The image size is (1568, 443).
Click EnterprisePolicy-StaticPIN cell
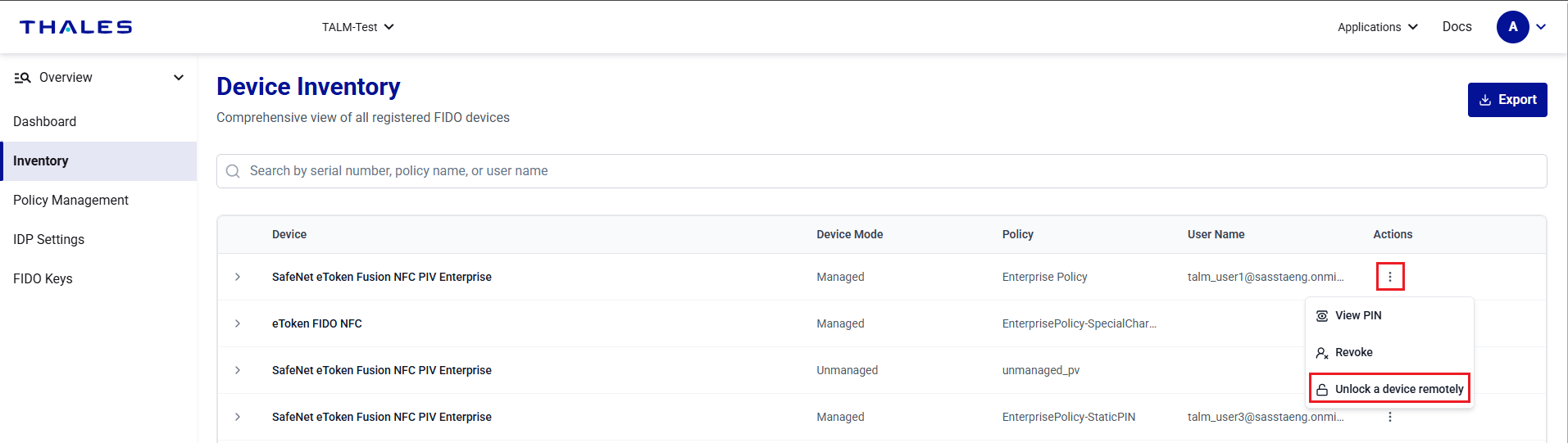pyautogui.click(x=1068, y=417)
